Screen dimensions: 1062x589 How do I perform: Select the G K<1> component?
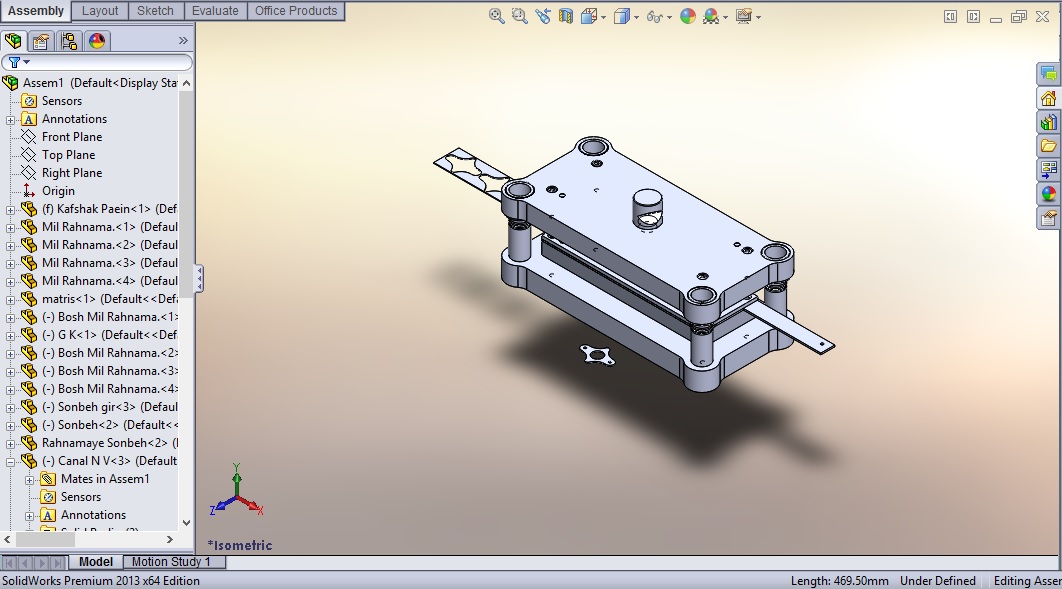pos(110,335)
